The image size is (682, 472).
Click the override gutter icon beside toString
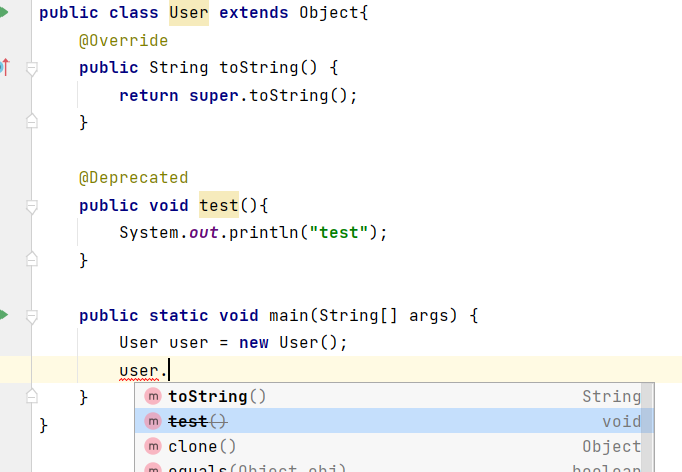click(5, 68)
